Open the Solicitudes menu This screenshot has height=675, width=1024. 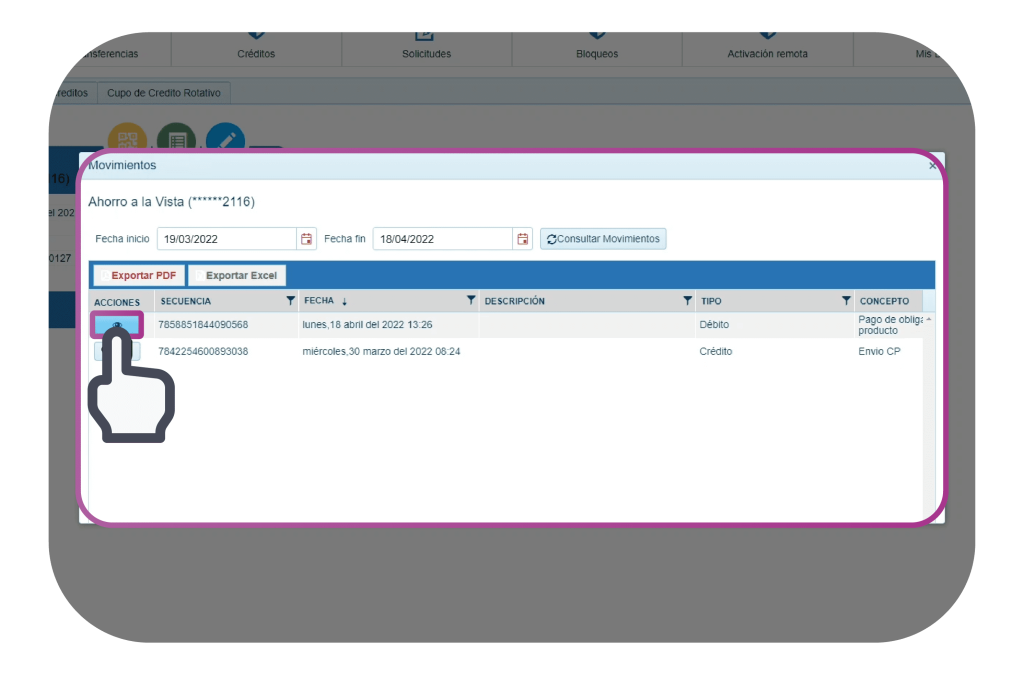426,53
